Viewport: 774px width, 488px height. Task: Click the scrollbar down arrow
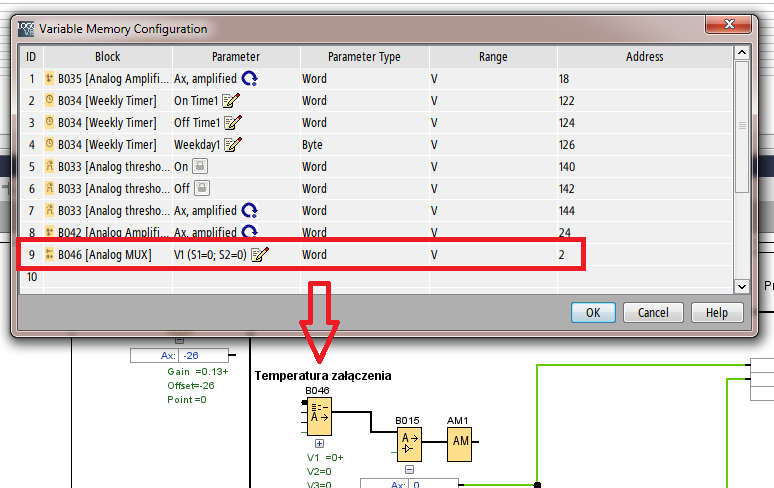point(742,286)
